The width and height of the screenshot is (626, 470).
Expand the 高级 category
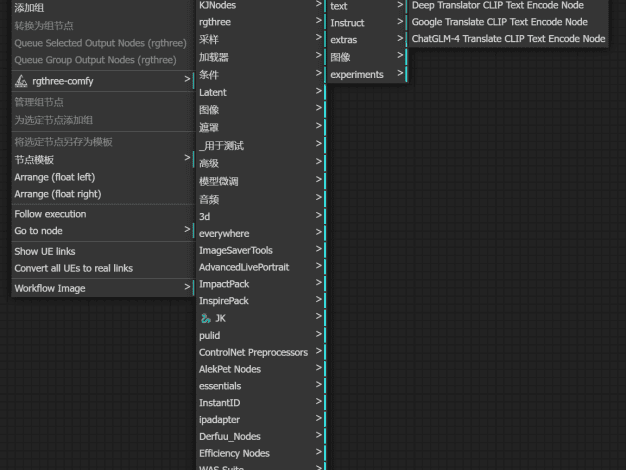click(x=261, y=163)
